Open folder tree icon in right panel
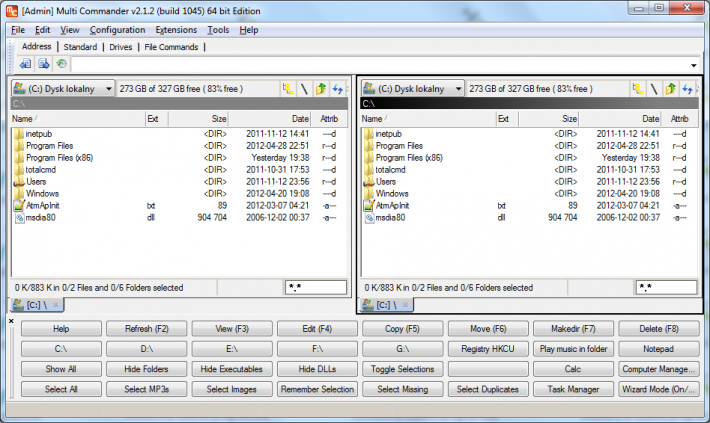 638,88
